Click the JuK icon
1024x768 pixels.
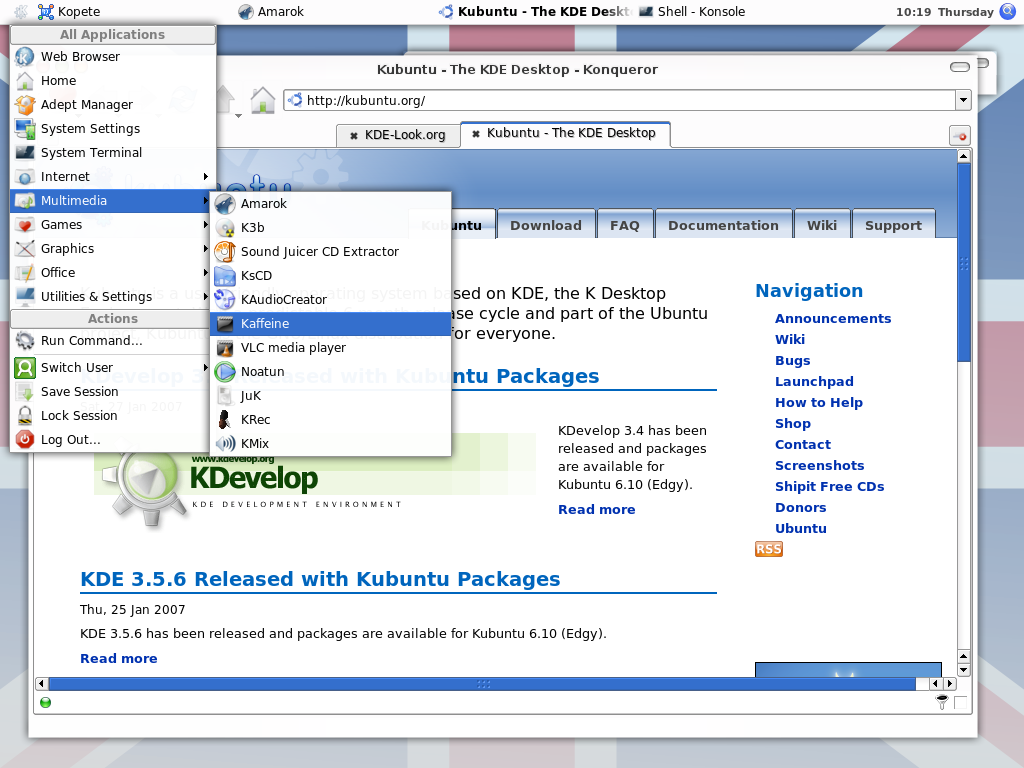click(225, 396)
